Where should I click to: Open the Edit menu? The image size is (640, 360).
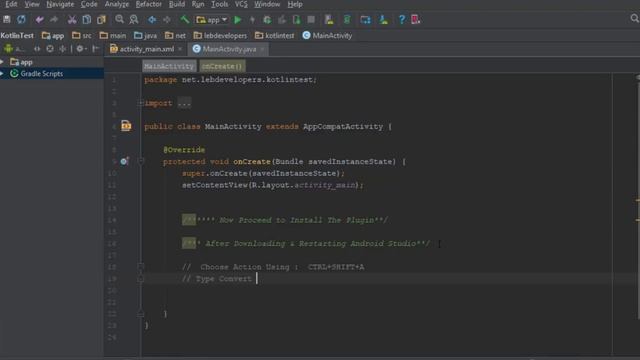11,4
